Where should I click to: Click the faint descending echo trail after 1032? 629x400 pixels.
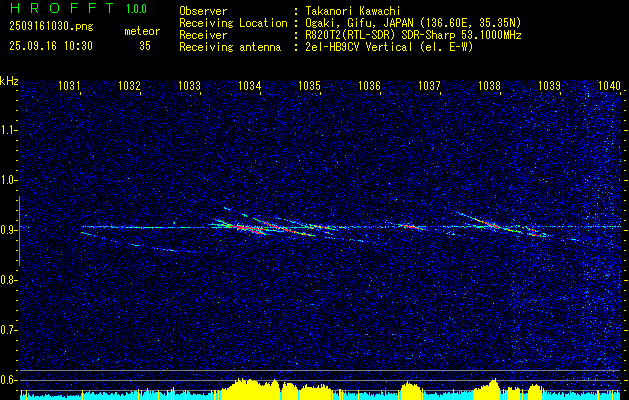(140, 243)
